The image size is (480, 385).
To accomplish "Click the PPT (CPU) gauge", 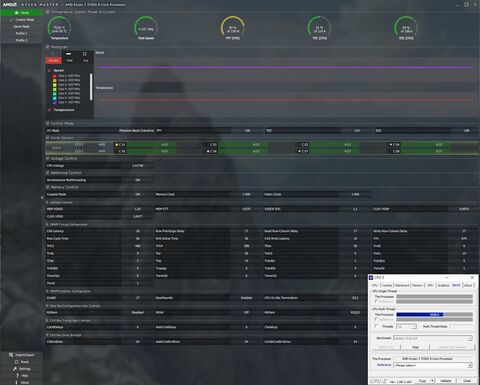I will (233, 28).
